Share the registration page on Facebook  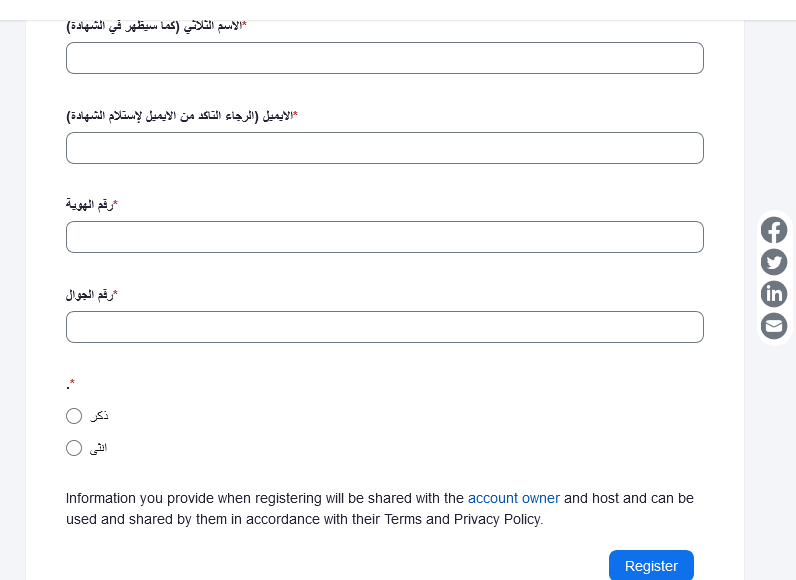(x=774, y=230)
